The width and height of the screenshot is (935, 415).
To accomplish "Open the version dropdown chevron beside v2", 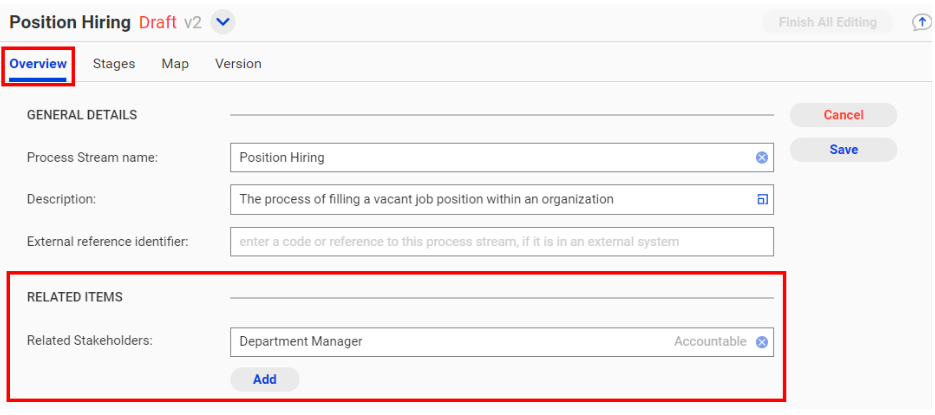I will coord(223,23).
